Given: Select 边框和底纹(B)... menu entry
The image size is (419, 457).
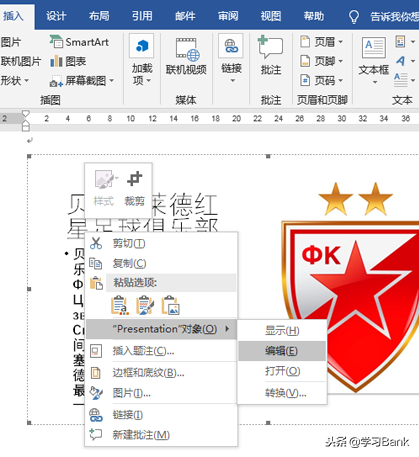Looking at the screenshot, I should pos(161,372).
